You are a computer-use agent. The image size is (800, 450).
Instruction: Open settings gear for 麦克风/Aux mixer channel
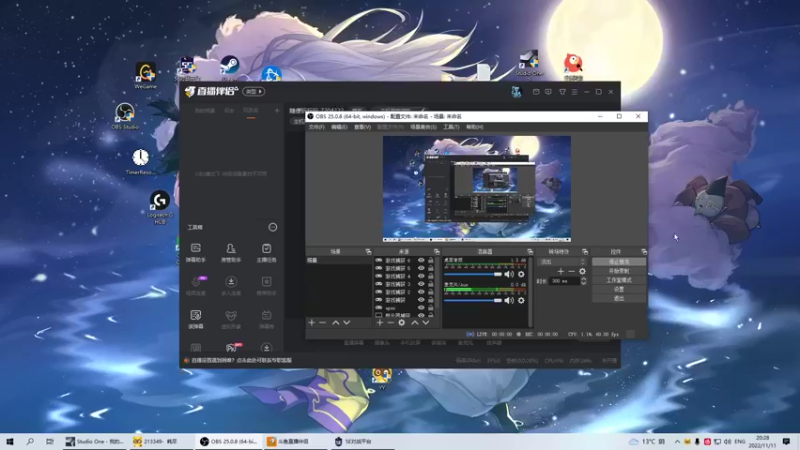click(x=521, y=301)
